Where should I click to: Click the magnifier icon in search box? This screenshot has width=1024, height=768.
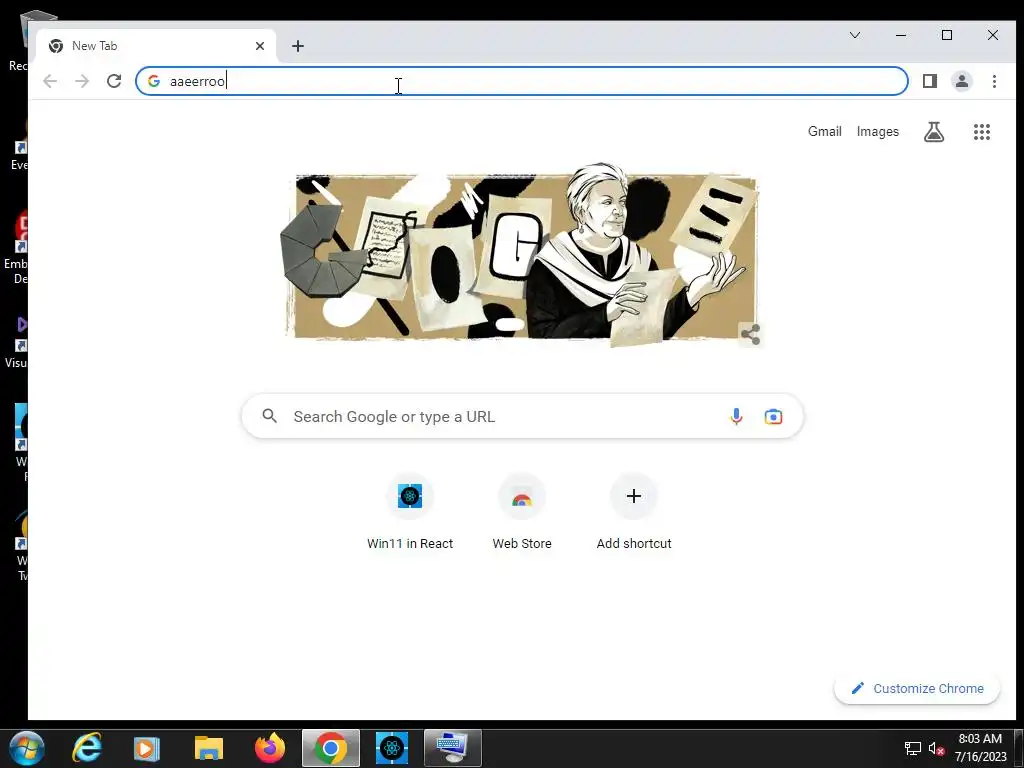(270, 416)
